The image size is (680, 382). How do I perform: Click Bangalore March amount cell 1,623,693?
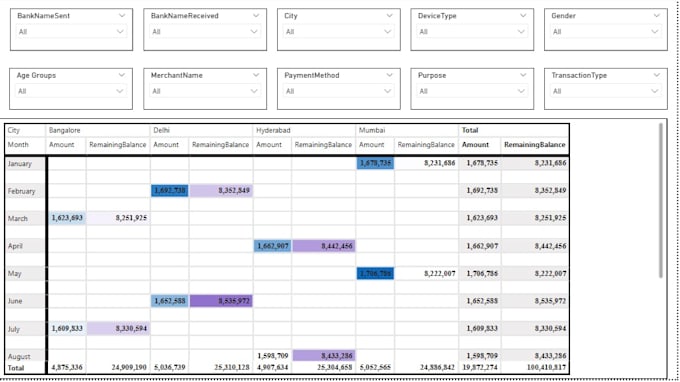(x=67, y=218)
